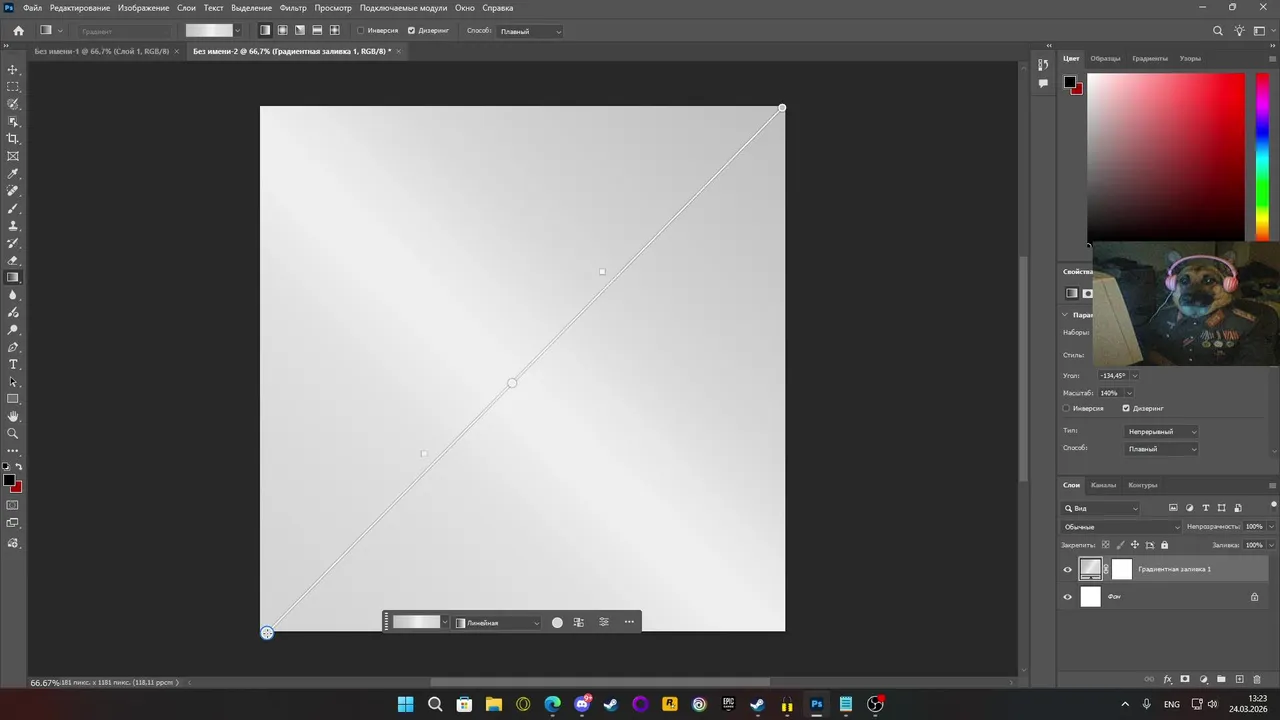Enable Инверсия checkbox in Properties panel
1280x720 pixels.
tap(1067, 408)
